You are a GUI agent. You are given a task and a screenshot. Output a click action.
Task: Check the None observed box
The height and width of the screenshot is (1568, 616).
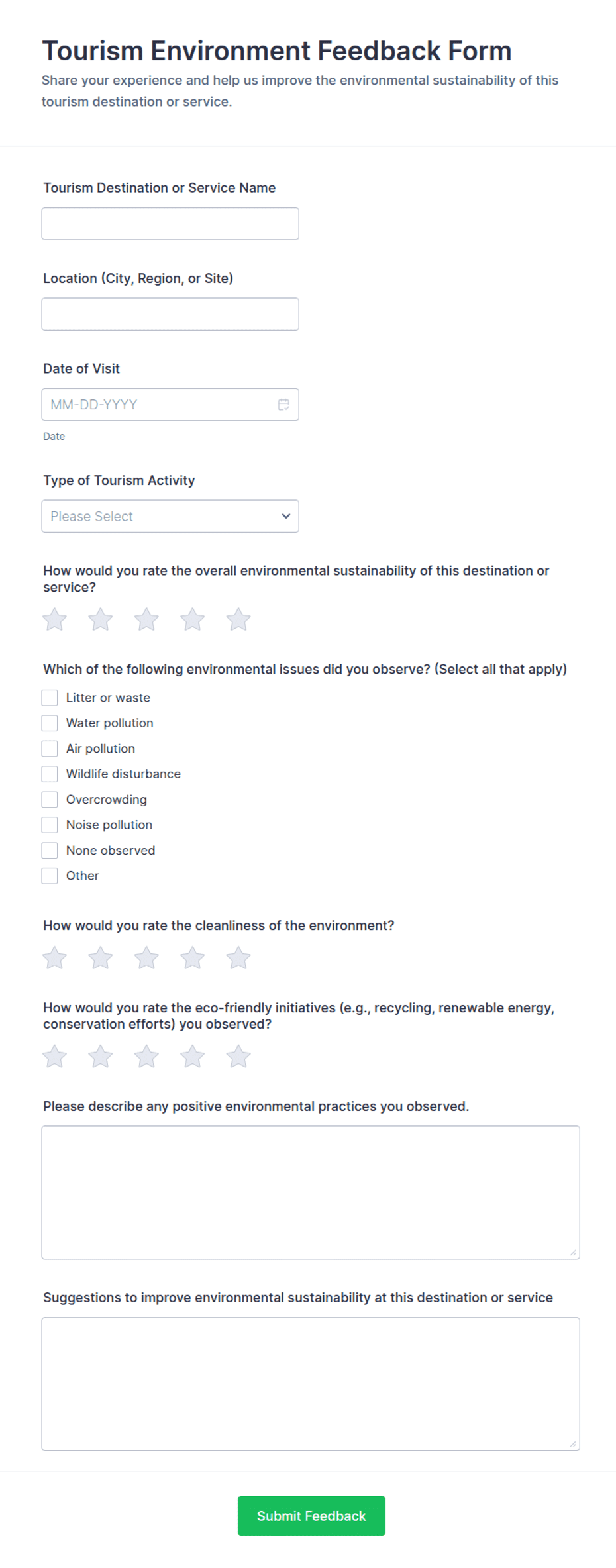[x=50, y=850]
